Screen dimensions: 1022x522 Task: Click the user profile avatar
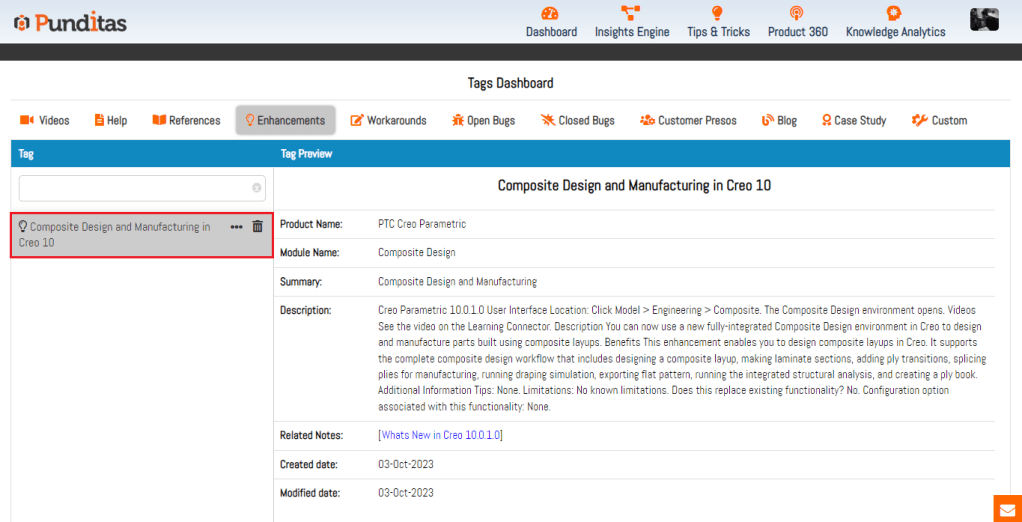click(984, 20)
